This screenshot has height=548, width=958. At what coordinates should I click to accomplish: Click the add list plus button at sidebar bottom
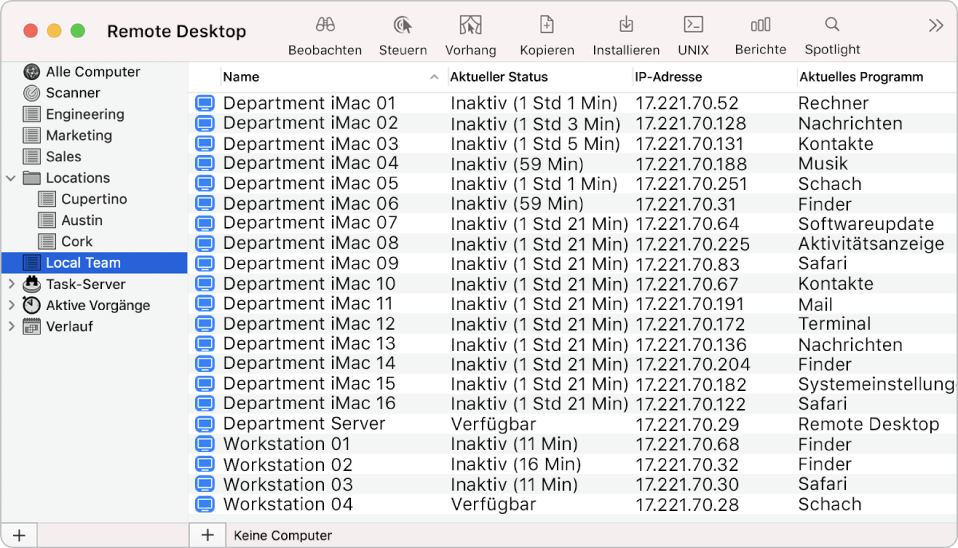click(18, 535)
